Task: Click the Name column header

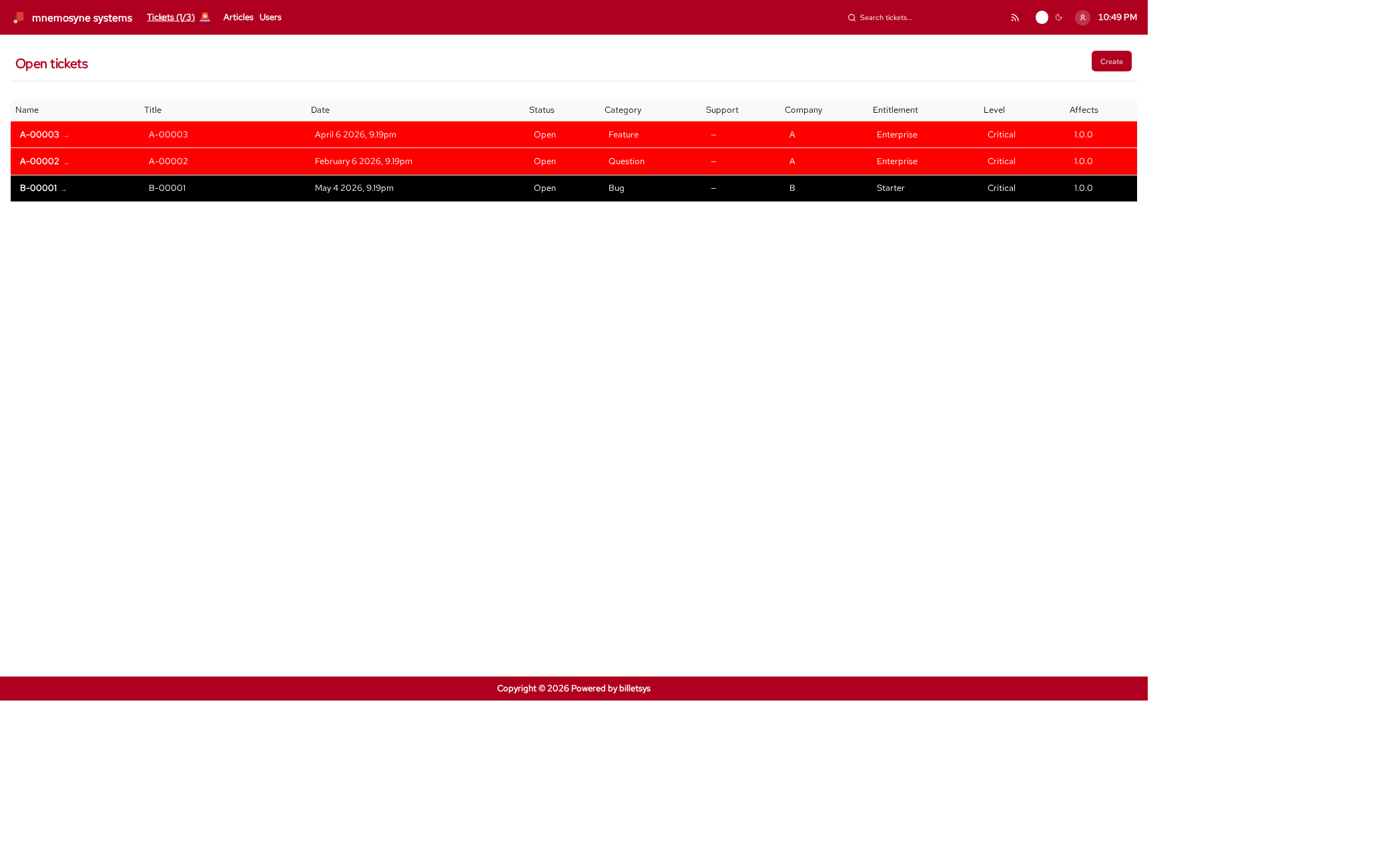Action: coord(27,110)
